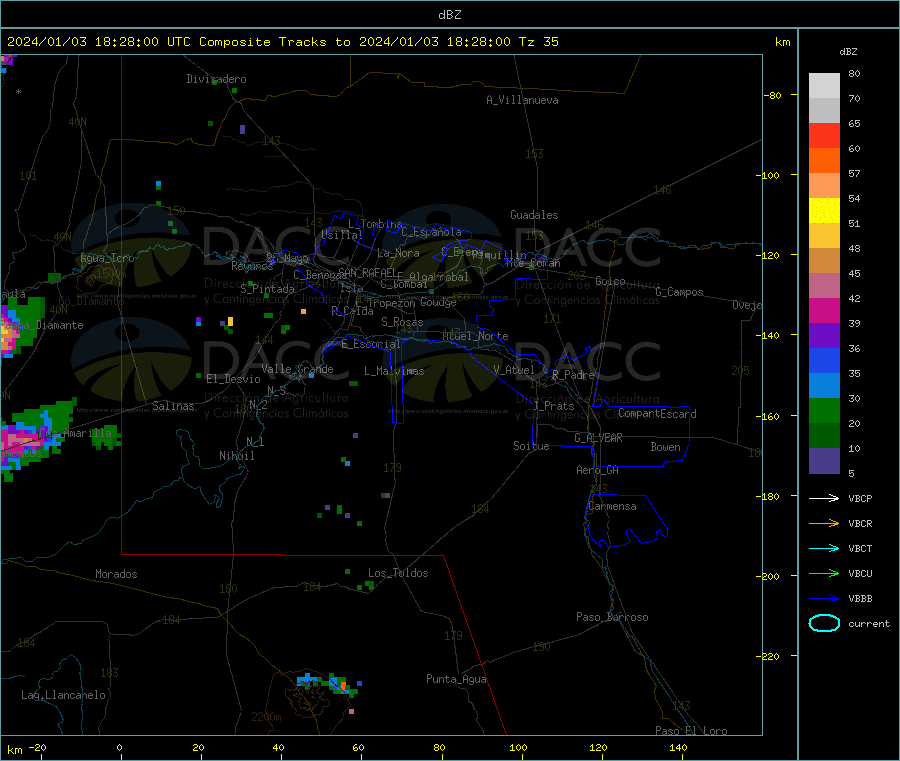Click the El_Desvio location label
The image size is (900, 761).
pyautogui.click(x=233, y=379)
